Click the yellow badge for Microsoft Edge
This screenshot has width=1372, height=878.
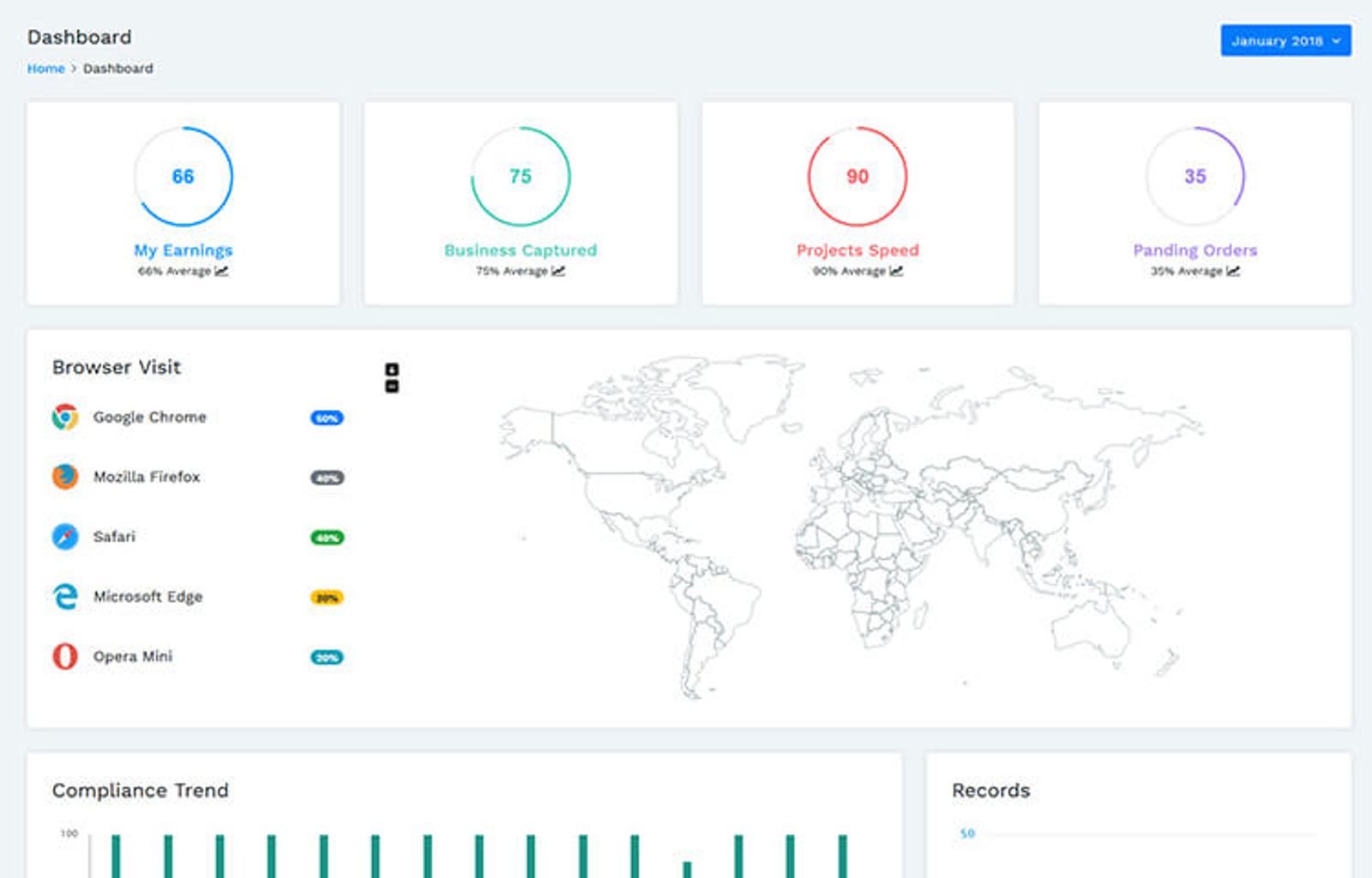click(327, 598)
